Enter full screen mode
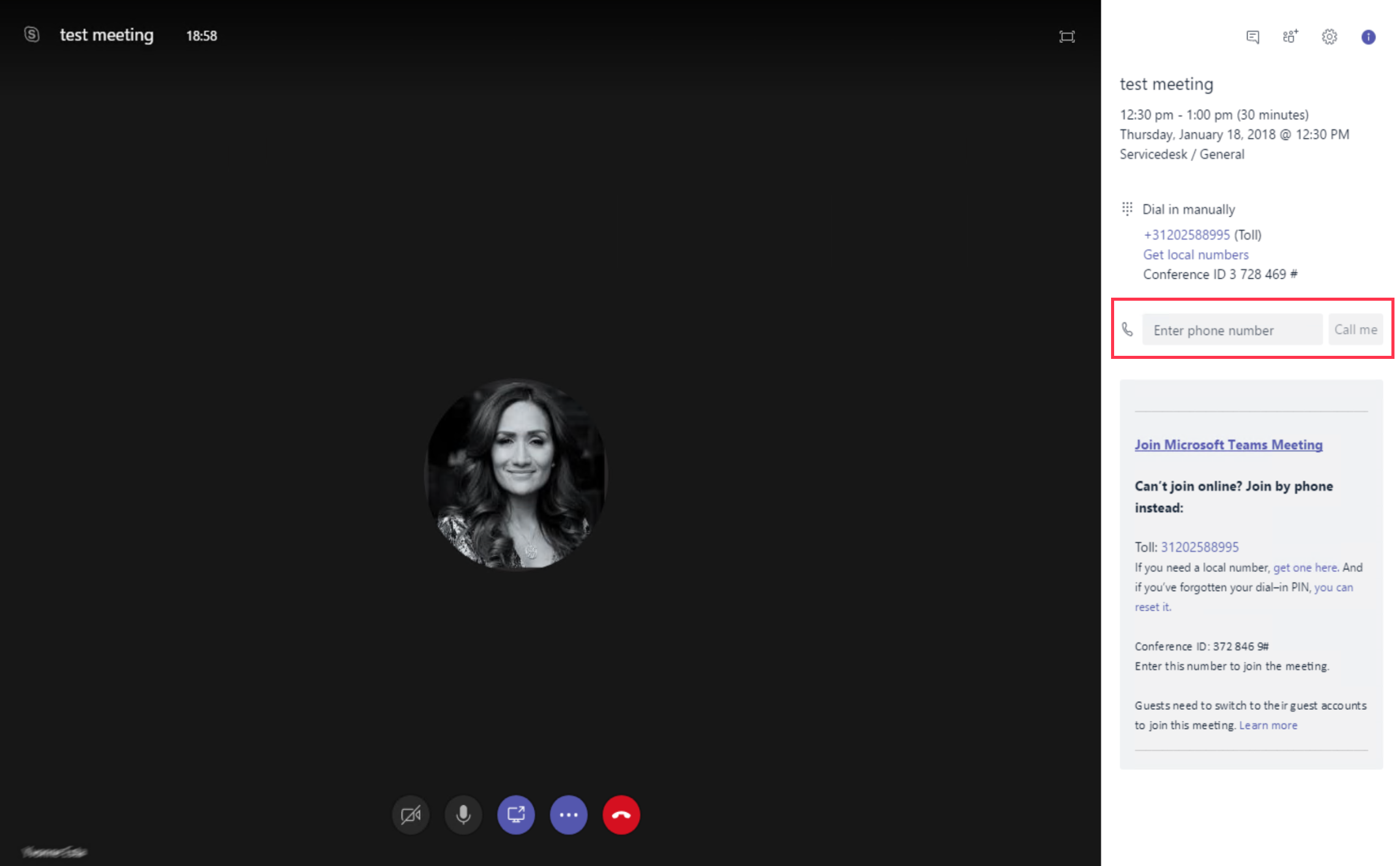This screenshot has width=1400, height=866. click(1067, 37)
